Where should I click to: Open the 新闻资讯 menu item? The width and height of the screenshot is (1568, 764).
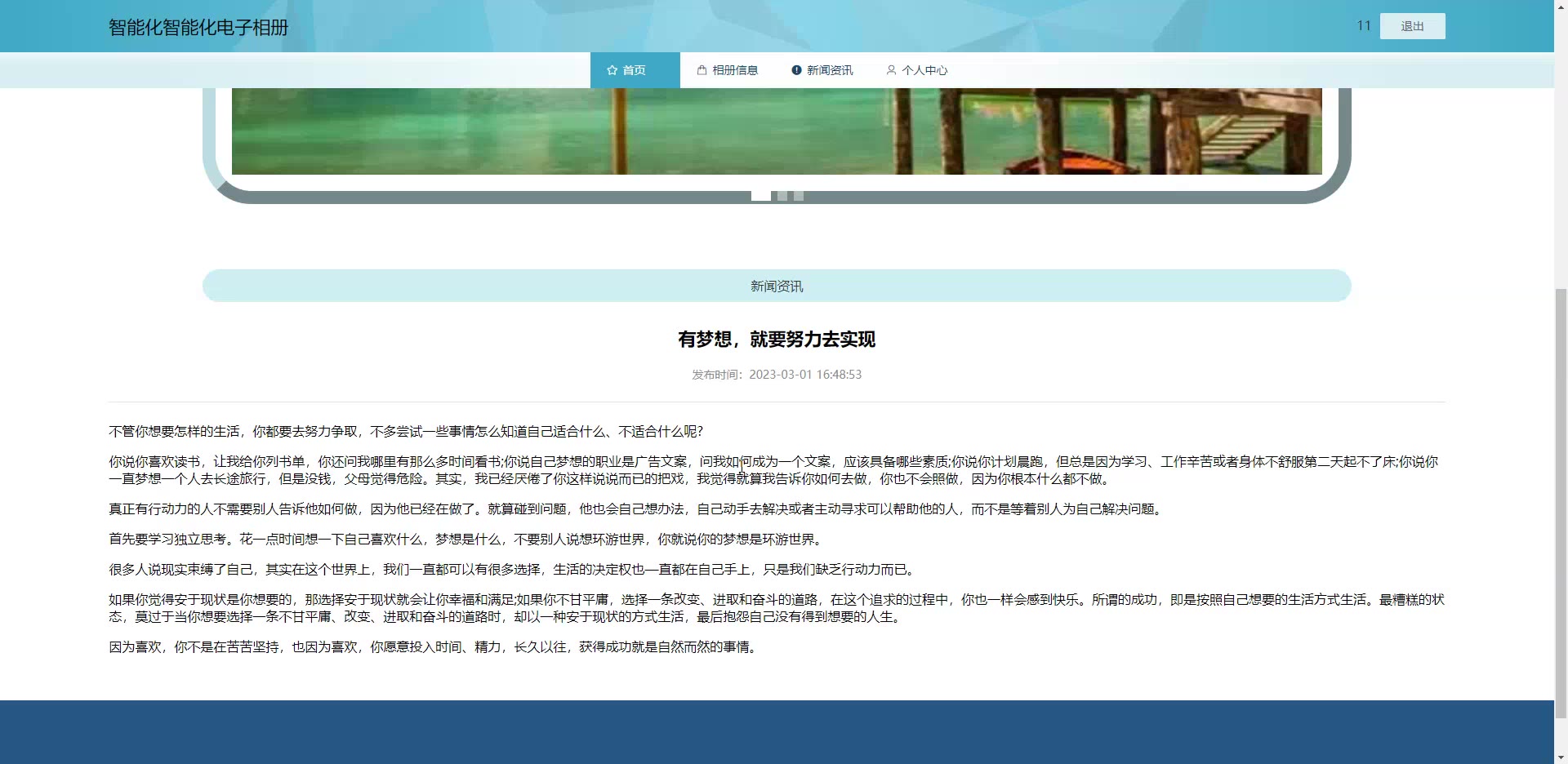click(x=822, y=70)
